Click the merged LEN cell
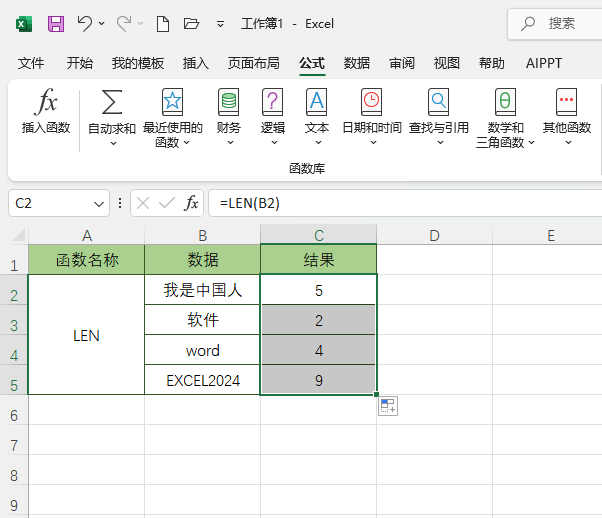 (x=86, y=335)
